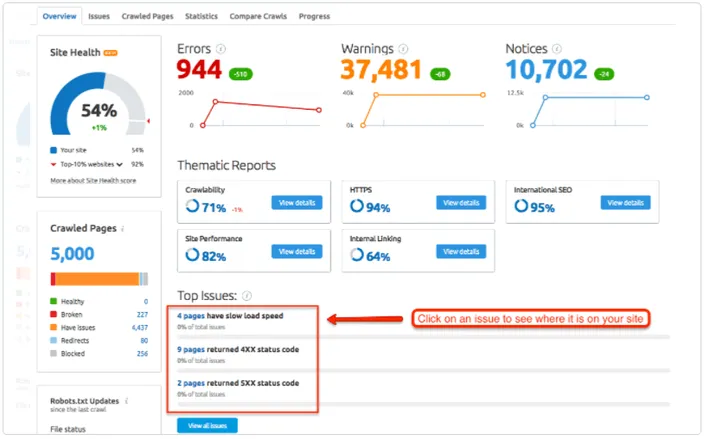Click the Warnings info icon
The height and width of the screenshot is (439, 704).
pos(403,48)
